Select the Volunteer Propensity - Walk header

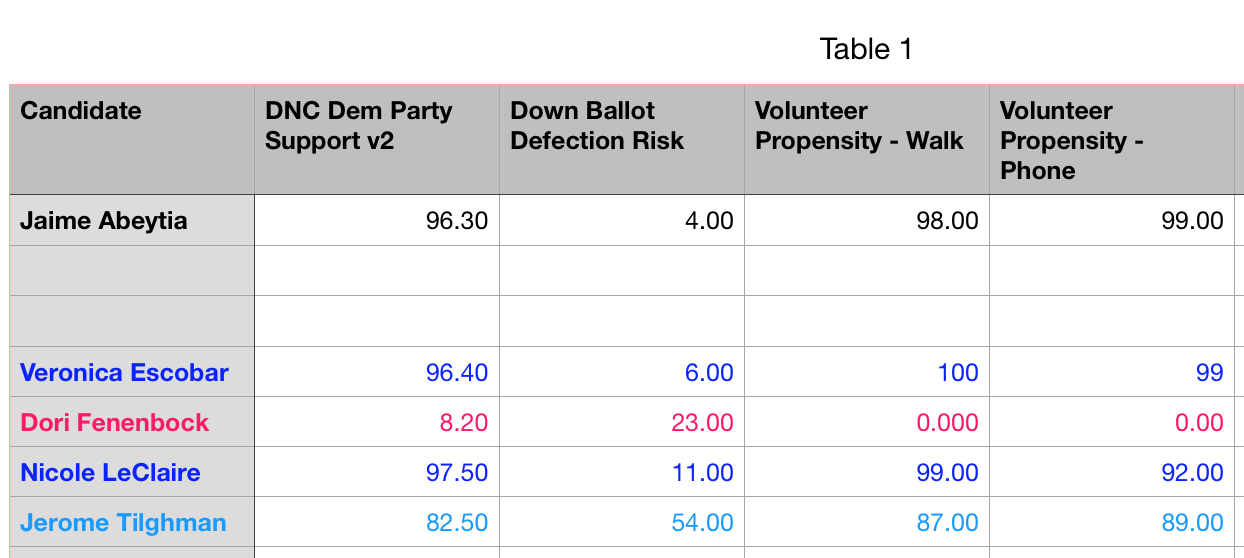point(866,140)
